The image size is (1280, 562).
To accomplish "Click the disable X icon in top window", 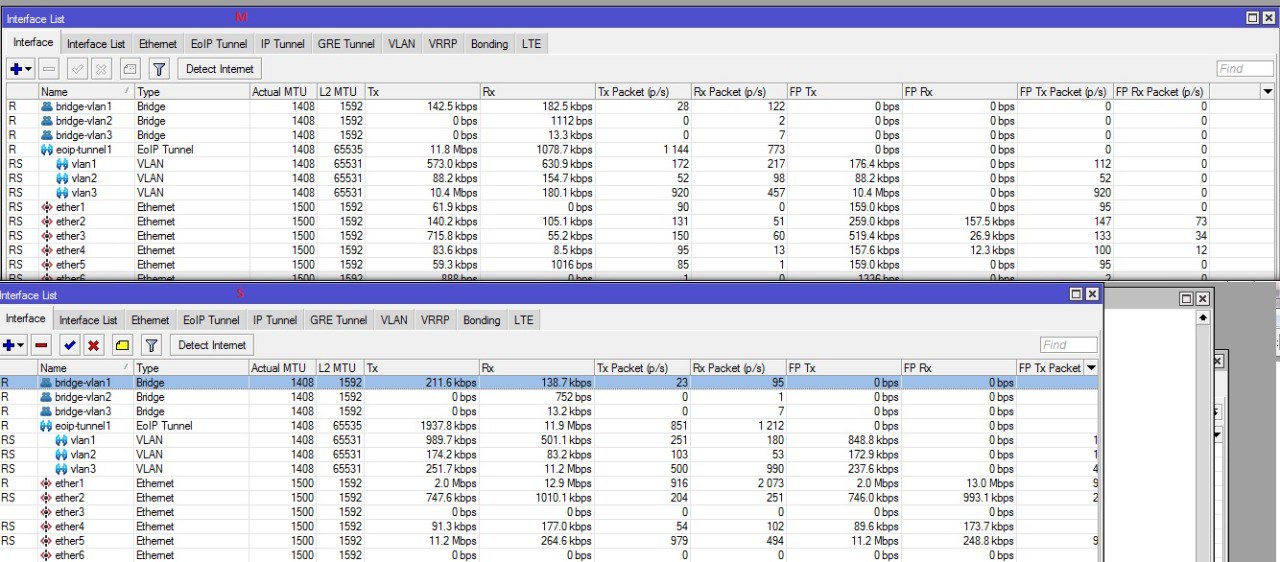I will pos(102,69).
